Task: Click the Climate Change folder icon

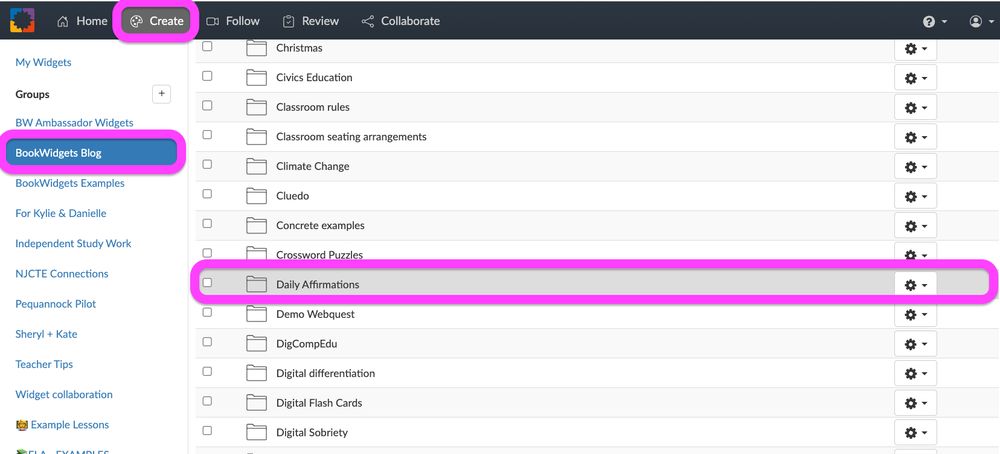Action: (256, 166)
